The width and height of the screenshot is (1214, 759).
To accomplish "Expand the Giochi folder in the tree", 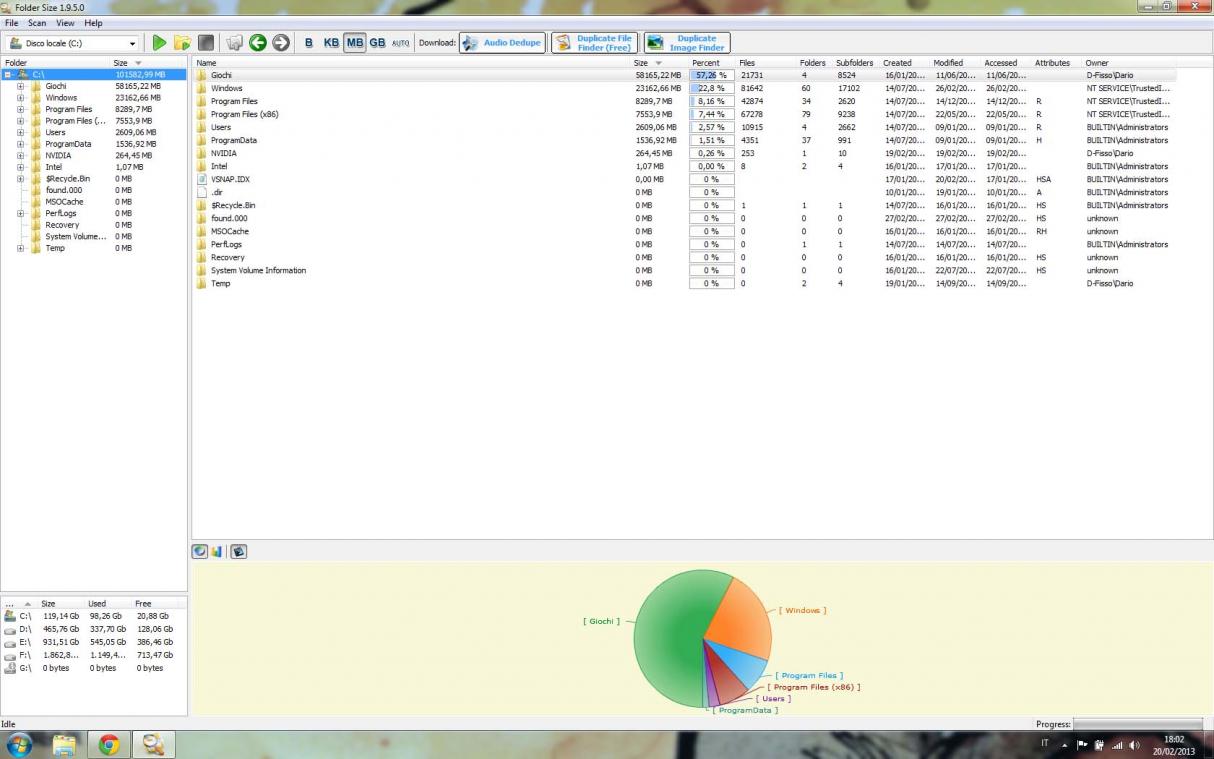I will pos(20,86).
